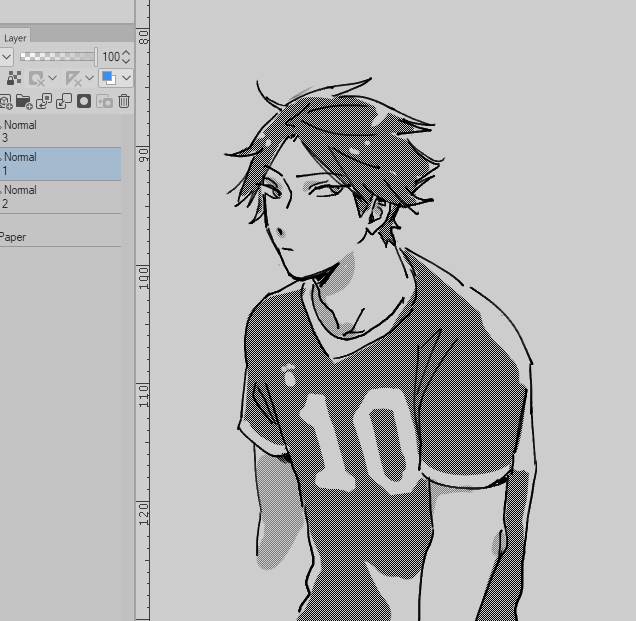636x621 pixels.
Task: Click the opacity value field showing 100
Action: pyautogui.click(x=111, y=57)
